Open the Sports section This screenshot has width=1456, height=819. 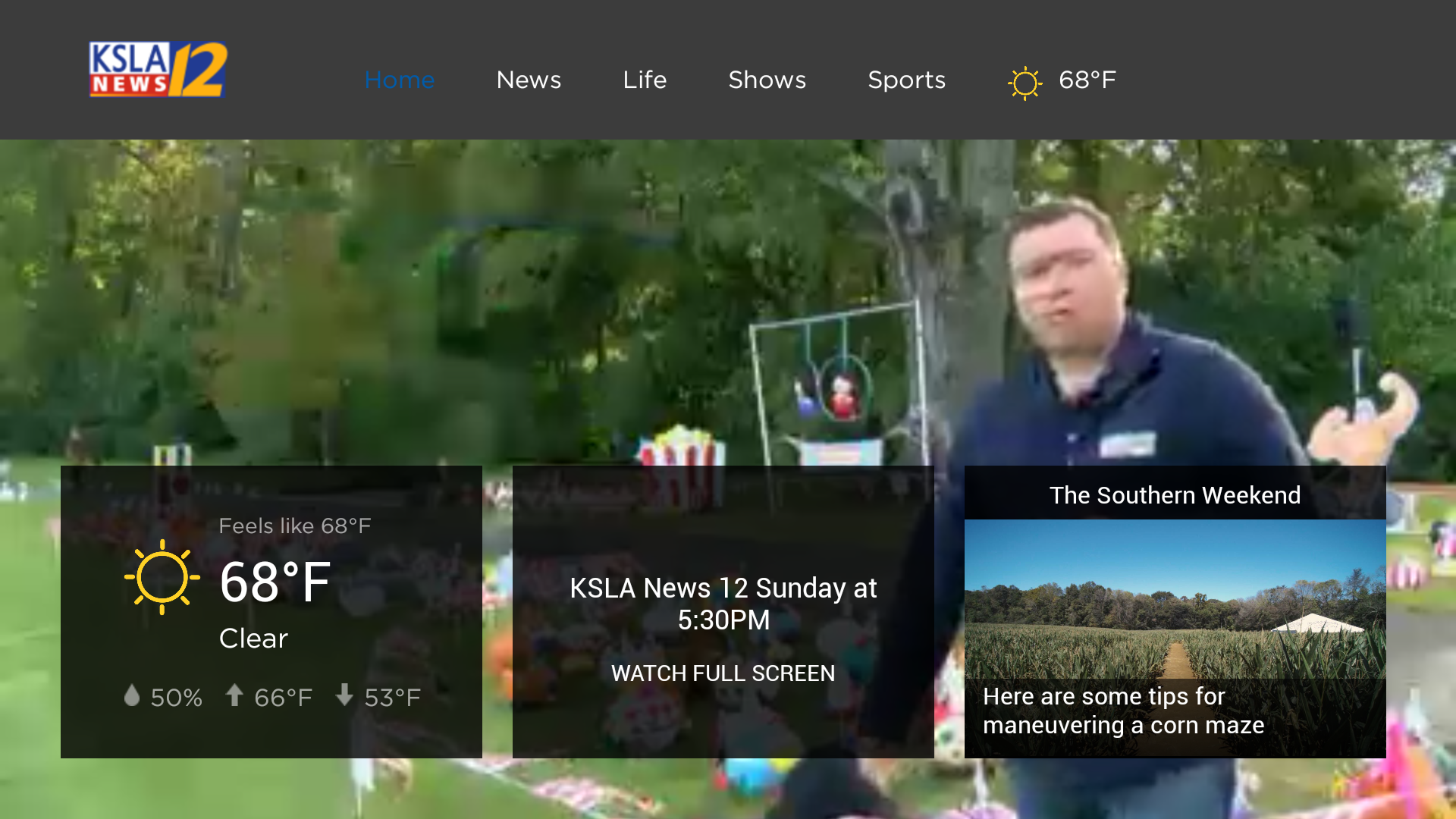(906, 80)
